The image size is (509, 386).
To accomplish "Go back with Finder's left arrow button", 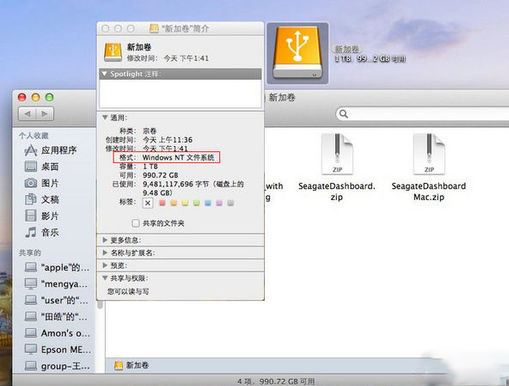I will pos(27,114).
